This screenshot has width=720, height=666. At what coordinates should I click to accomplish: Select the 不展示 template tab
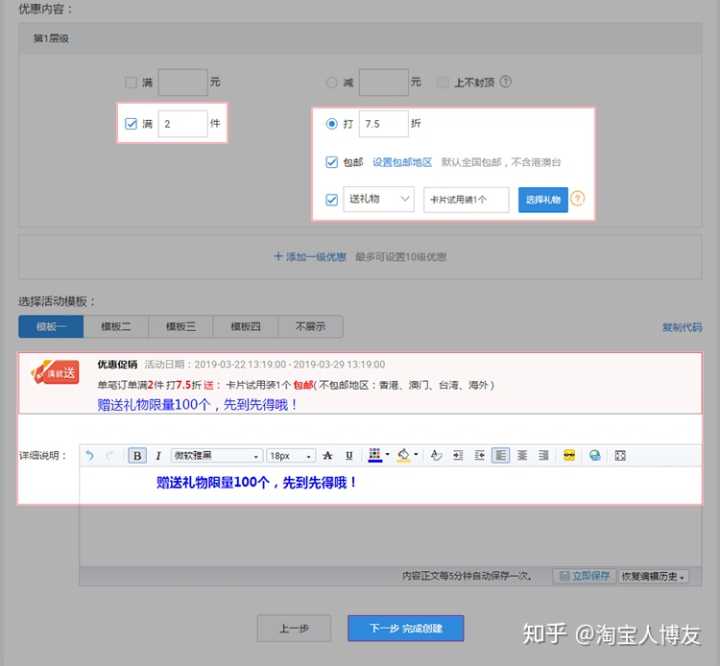(x=310, y=327)
